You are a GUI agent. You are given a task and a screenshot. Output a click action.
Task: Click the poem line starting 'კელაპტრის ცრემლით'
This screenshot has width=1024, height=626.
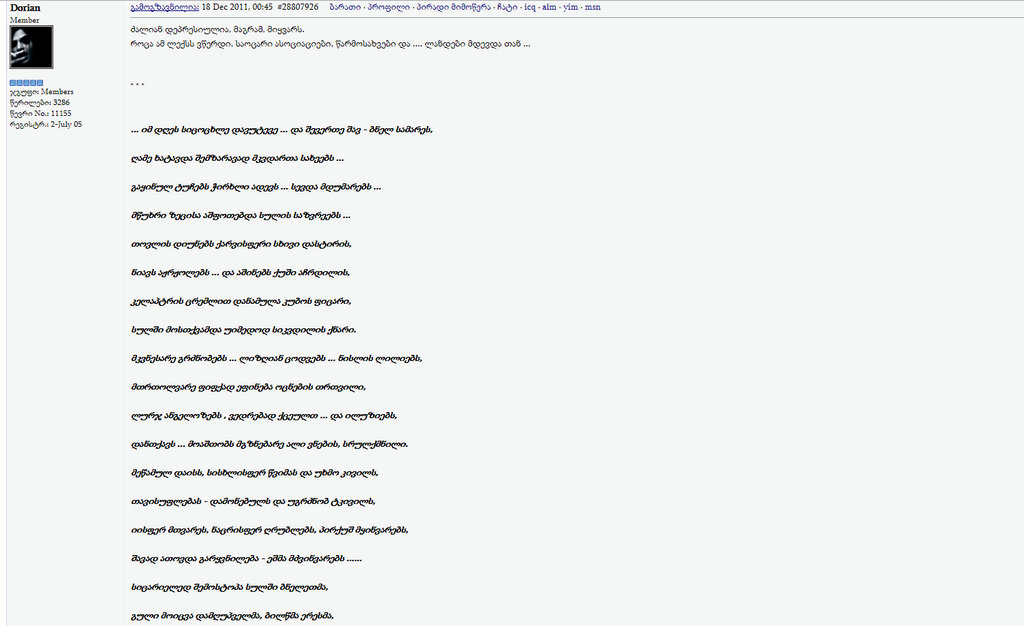coord(241,302)
